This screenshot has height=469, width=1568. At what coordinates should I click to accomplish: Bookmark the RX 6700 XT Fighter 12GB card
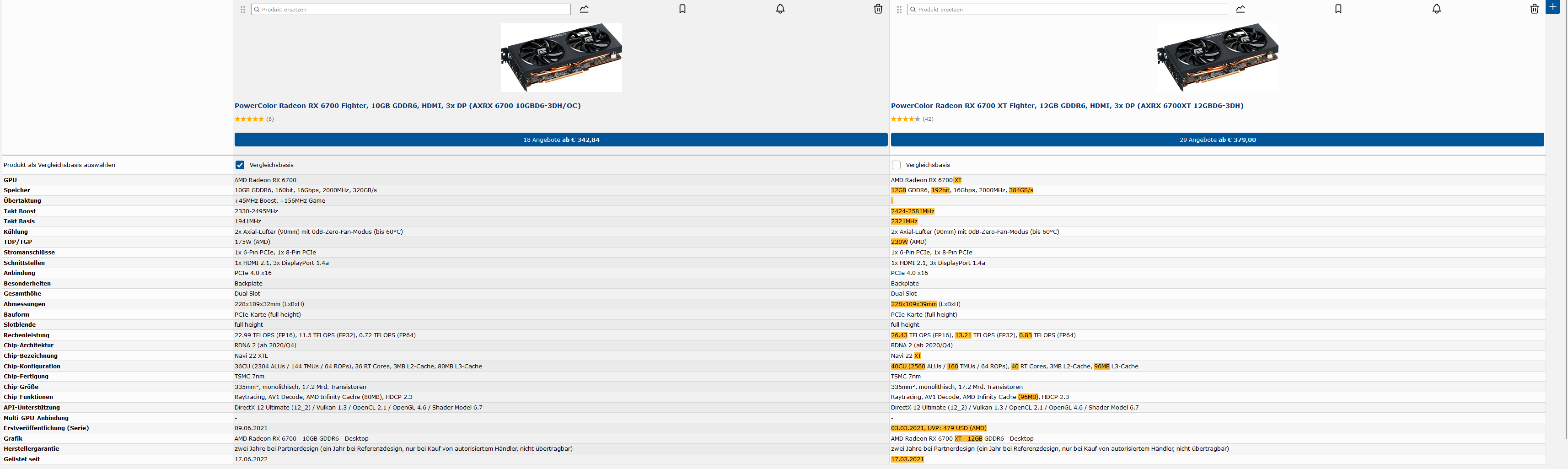point(1338,9)
